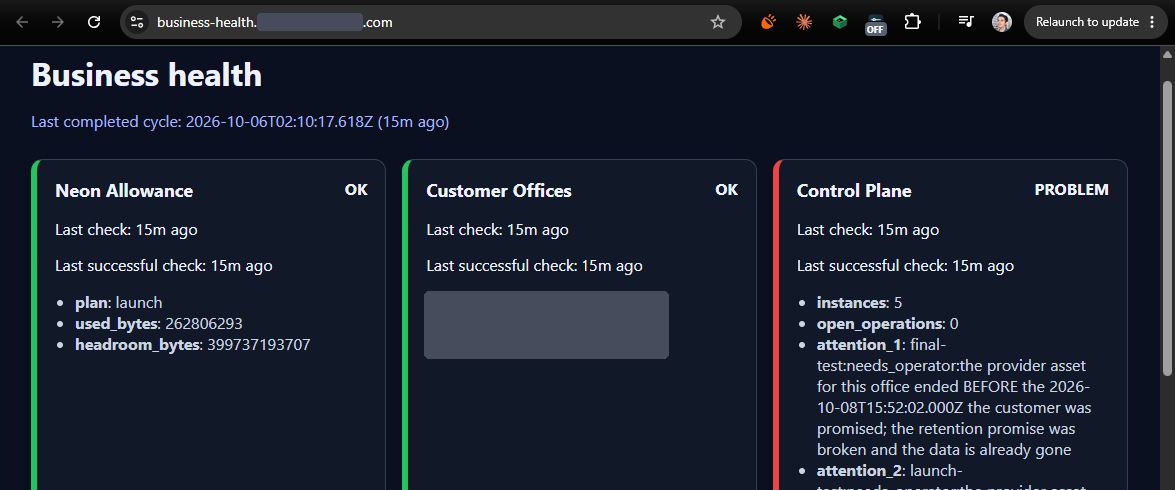The height and width of the screenshot is (490, 1175).
Task: Click the open_operations: 0 entry
Action: [888, 324]
